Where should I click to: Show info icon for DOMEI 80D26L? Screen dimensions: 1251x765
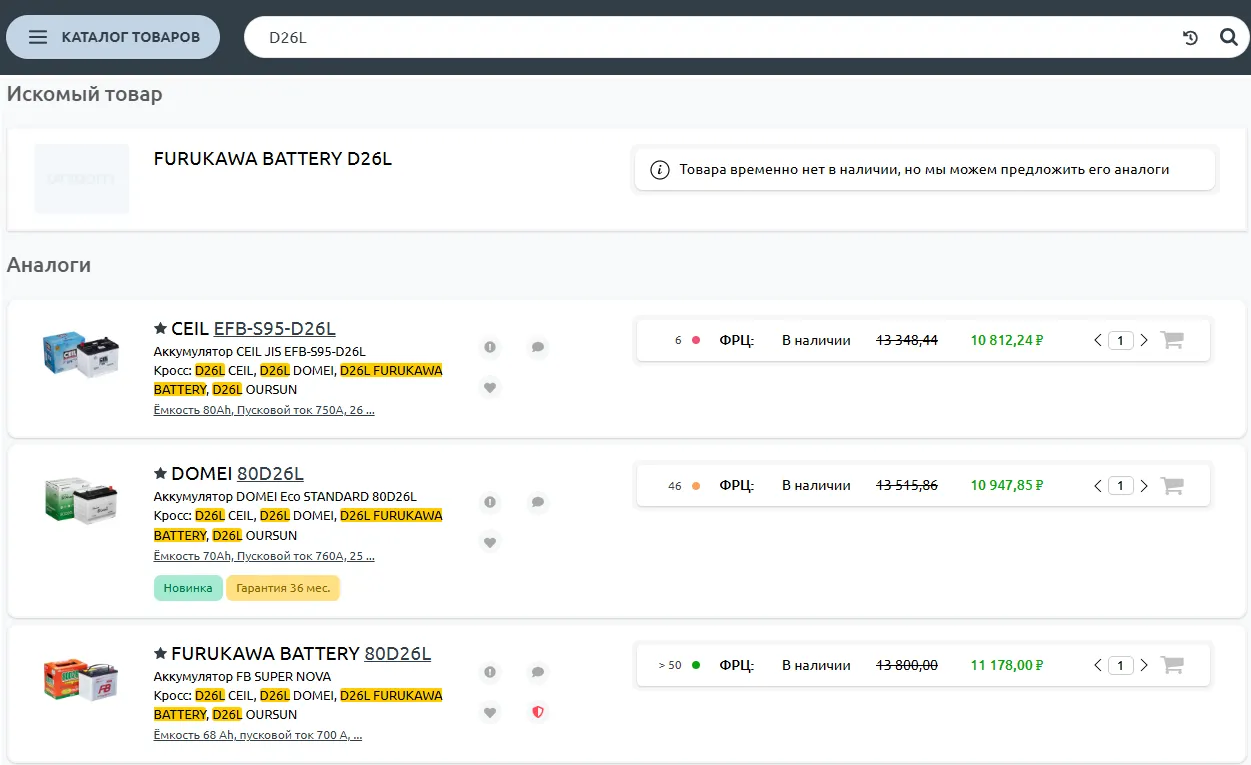tap(490, 502)
